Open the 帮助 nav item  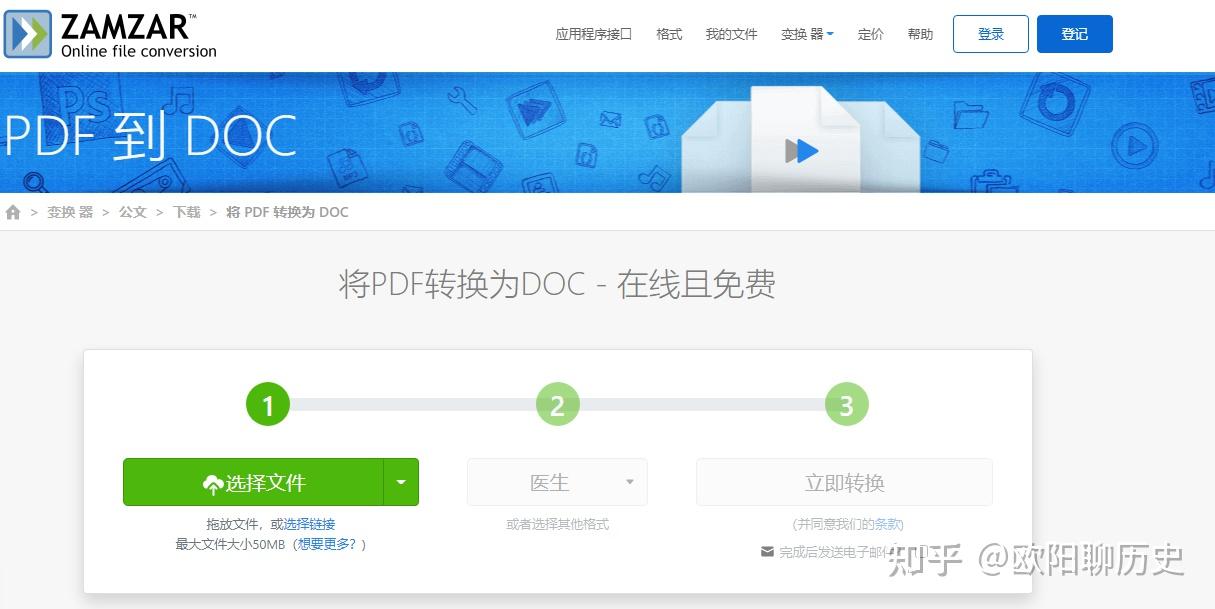[x=920, y=34]
